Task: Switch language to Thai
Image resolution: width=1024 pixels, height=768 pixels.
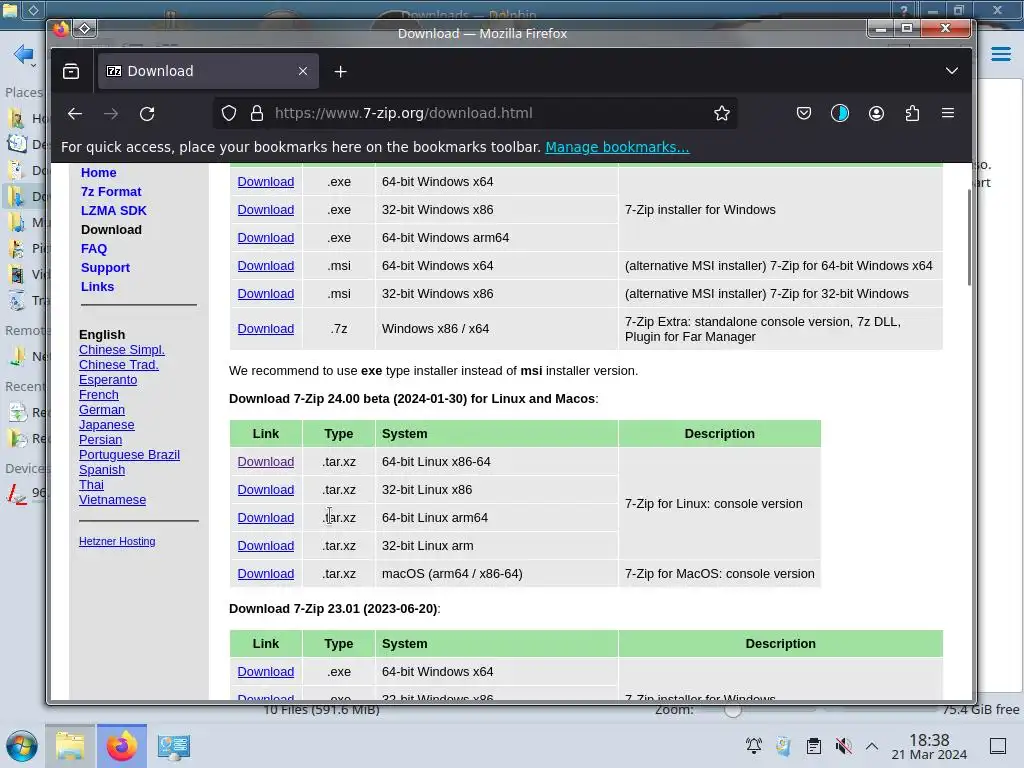Action: point(91,485)
